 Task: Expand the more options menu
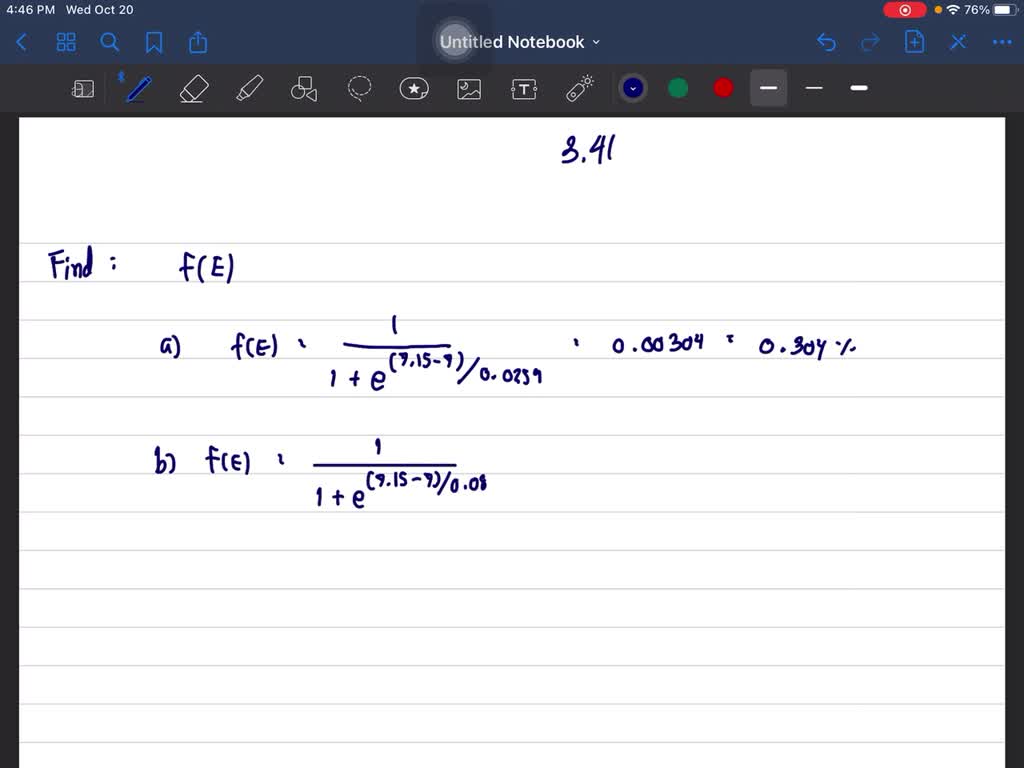tap(1001, 42)
